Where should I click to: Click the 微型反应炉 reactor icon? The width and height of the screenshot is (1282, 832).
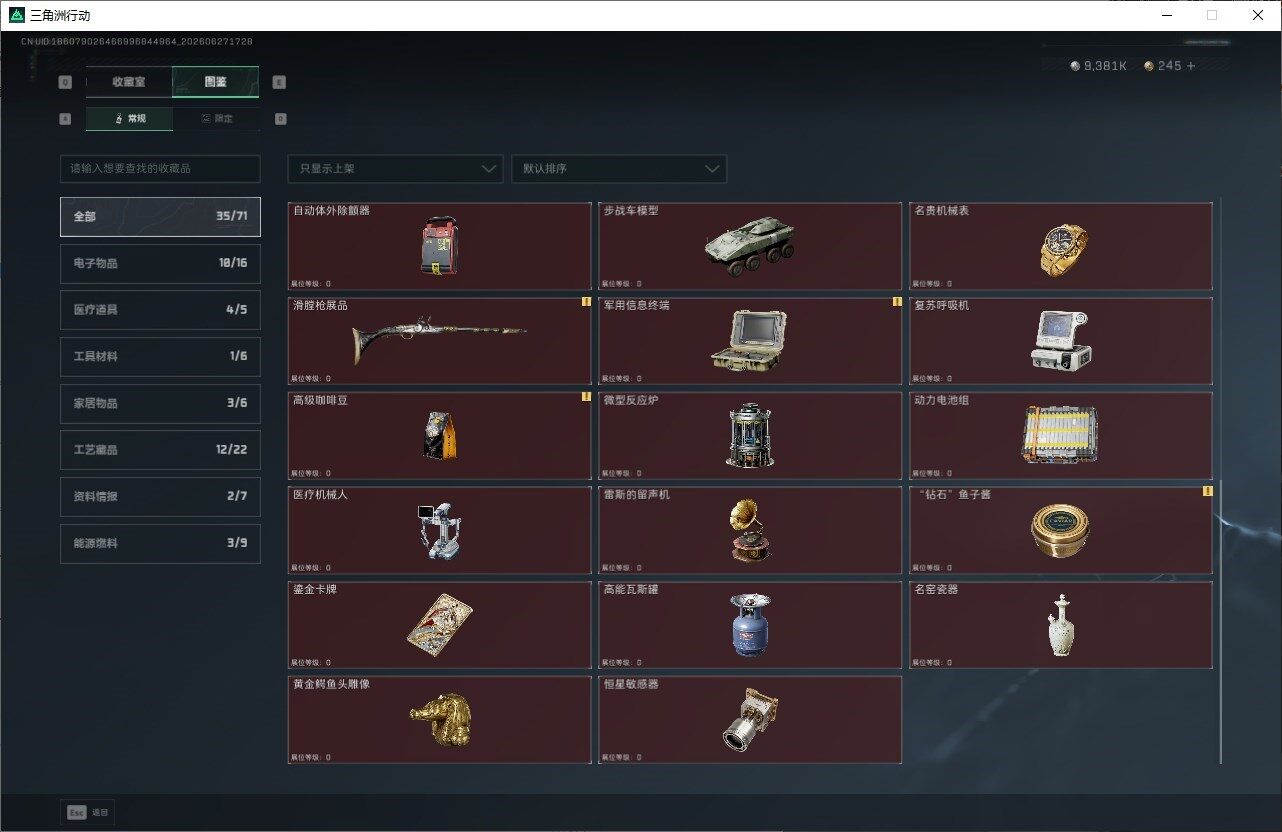(750, 436)
